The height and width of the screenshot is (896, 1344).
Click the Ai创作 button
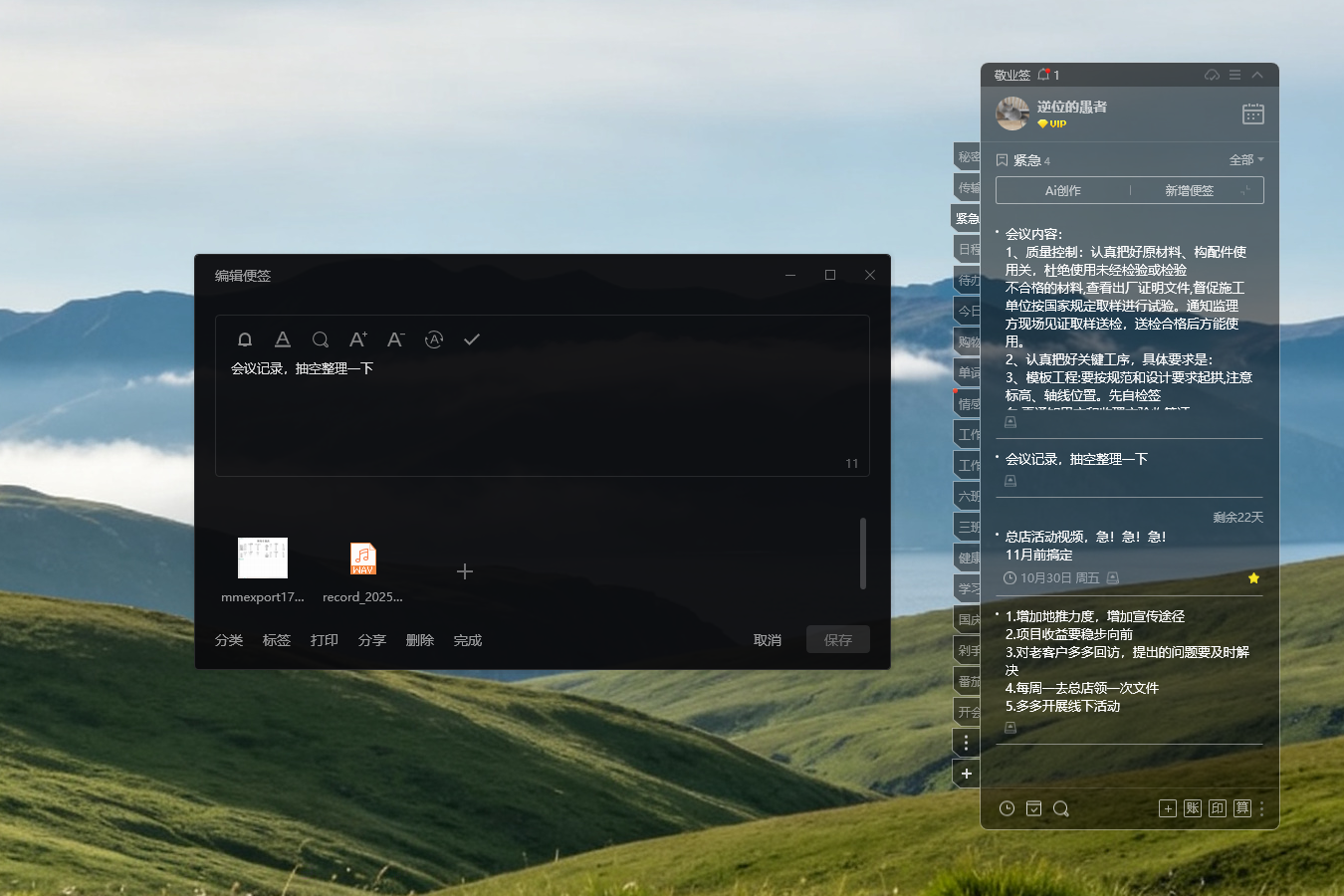[x=1063, y=190]
